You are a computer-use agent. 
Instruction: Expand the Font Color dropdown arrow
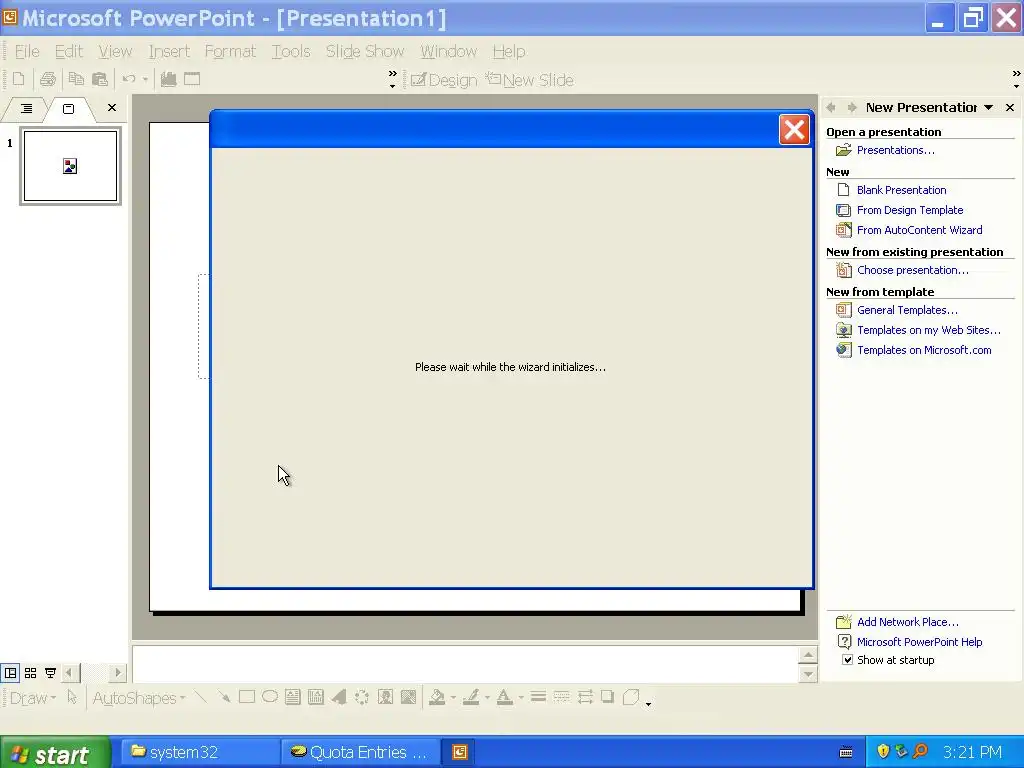pos(520,698)
